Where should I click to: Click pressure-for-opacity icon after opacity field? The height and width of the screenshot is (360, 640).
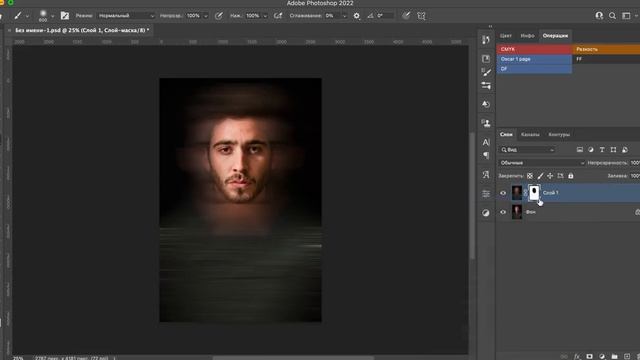point(219,16)
